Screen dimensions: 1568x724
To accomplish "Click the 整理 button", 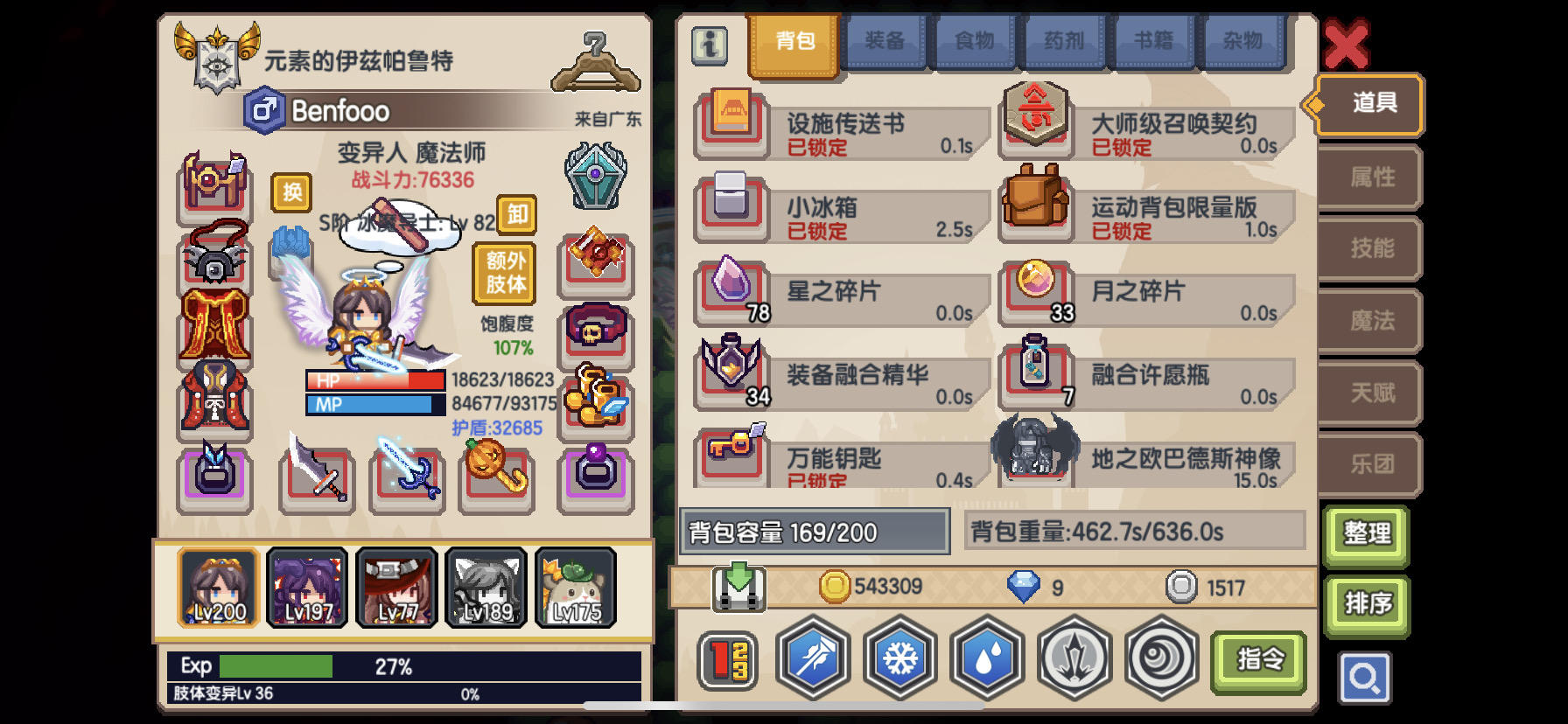I will coord(1366,533).
